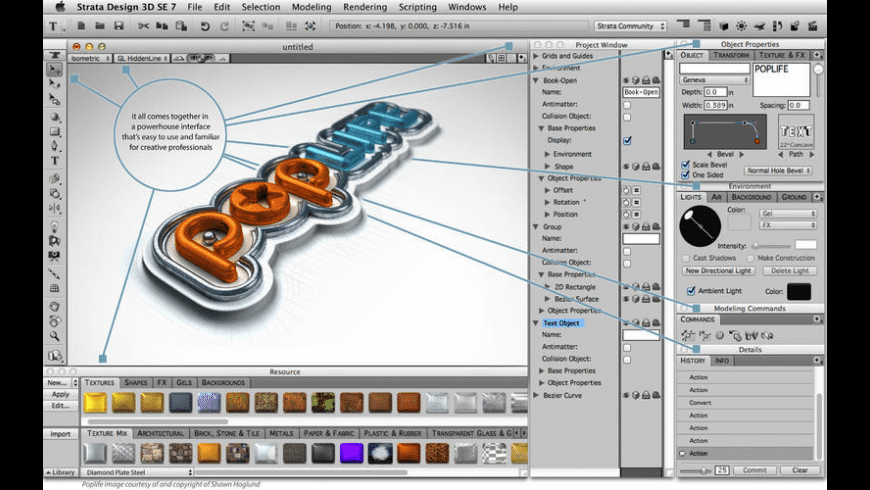Select the Object Move arrow tool
The height and width of the screenshot is (490, 870).
(54, 69)
